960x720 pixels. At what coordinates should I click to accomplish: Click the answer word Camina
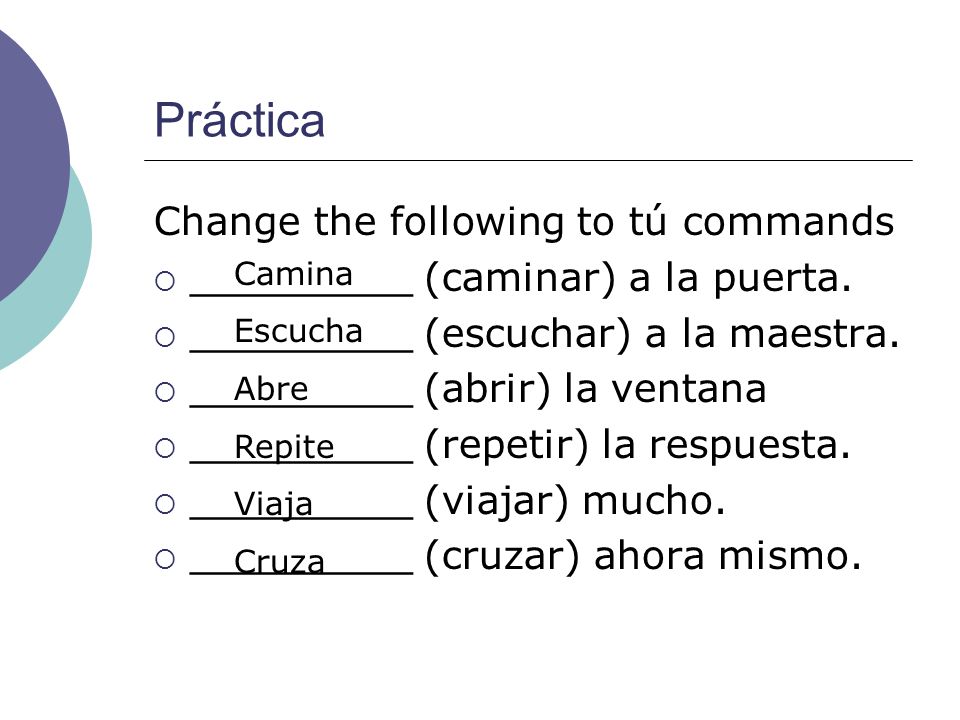pyautogui.click(x=293, y=274)
